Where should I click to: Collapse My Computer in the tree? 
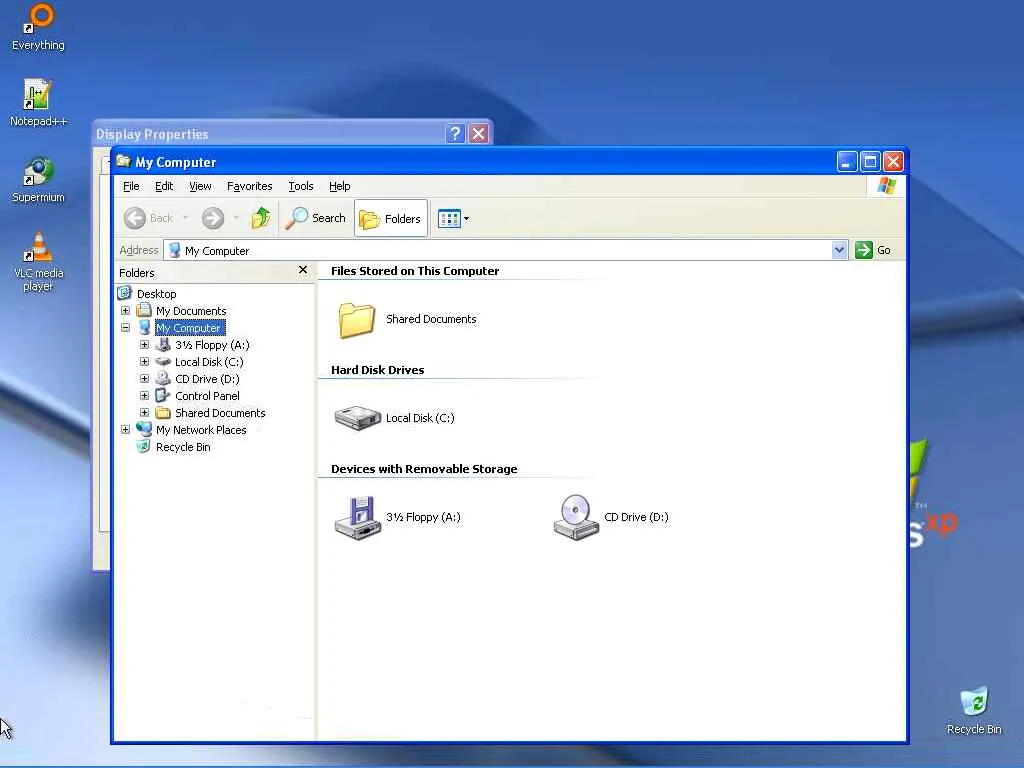point(125,328)
